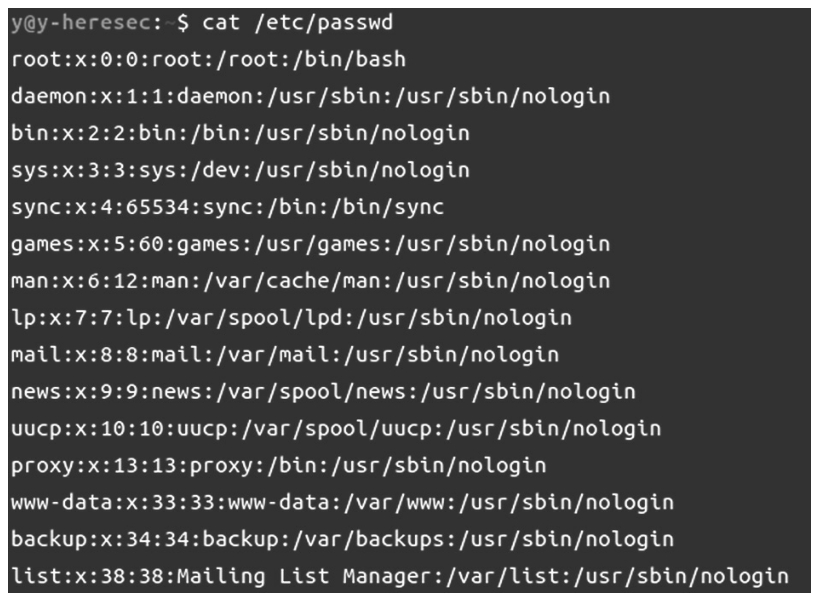This screenshot has height=596, width=814.
Task: Click the sync user entry line
Action: tap(227, 207)
